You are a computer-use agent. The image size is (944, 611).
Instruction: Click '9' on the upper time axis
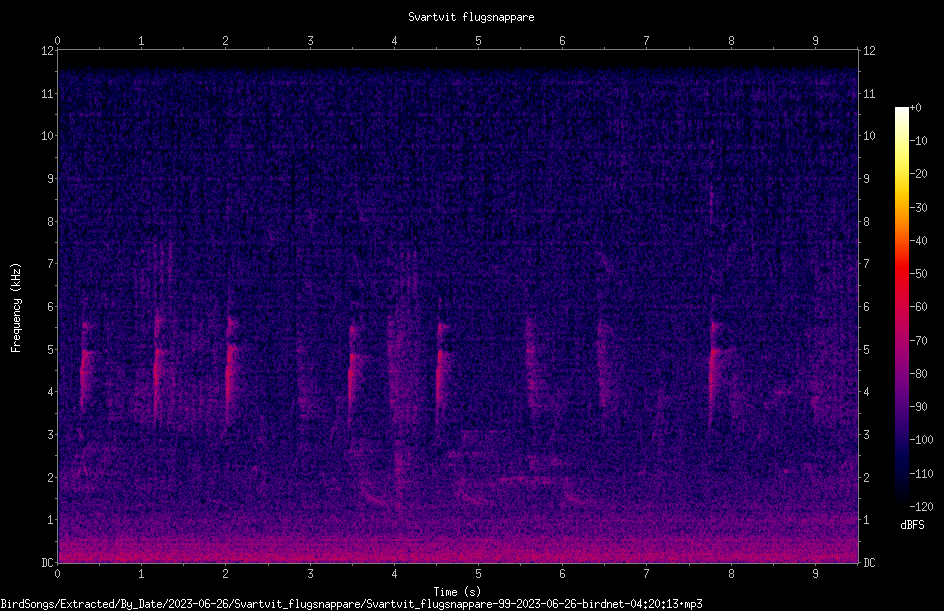point(815,41)
